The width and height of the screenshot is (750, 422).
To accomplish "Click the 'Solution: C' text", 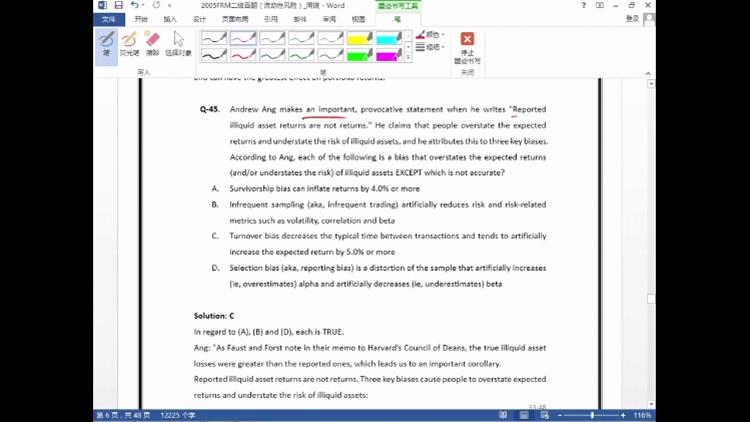I will 214,316.
